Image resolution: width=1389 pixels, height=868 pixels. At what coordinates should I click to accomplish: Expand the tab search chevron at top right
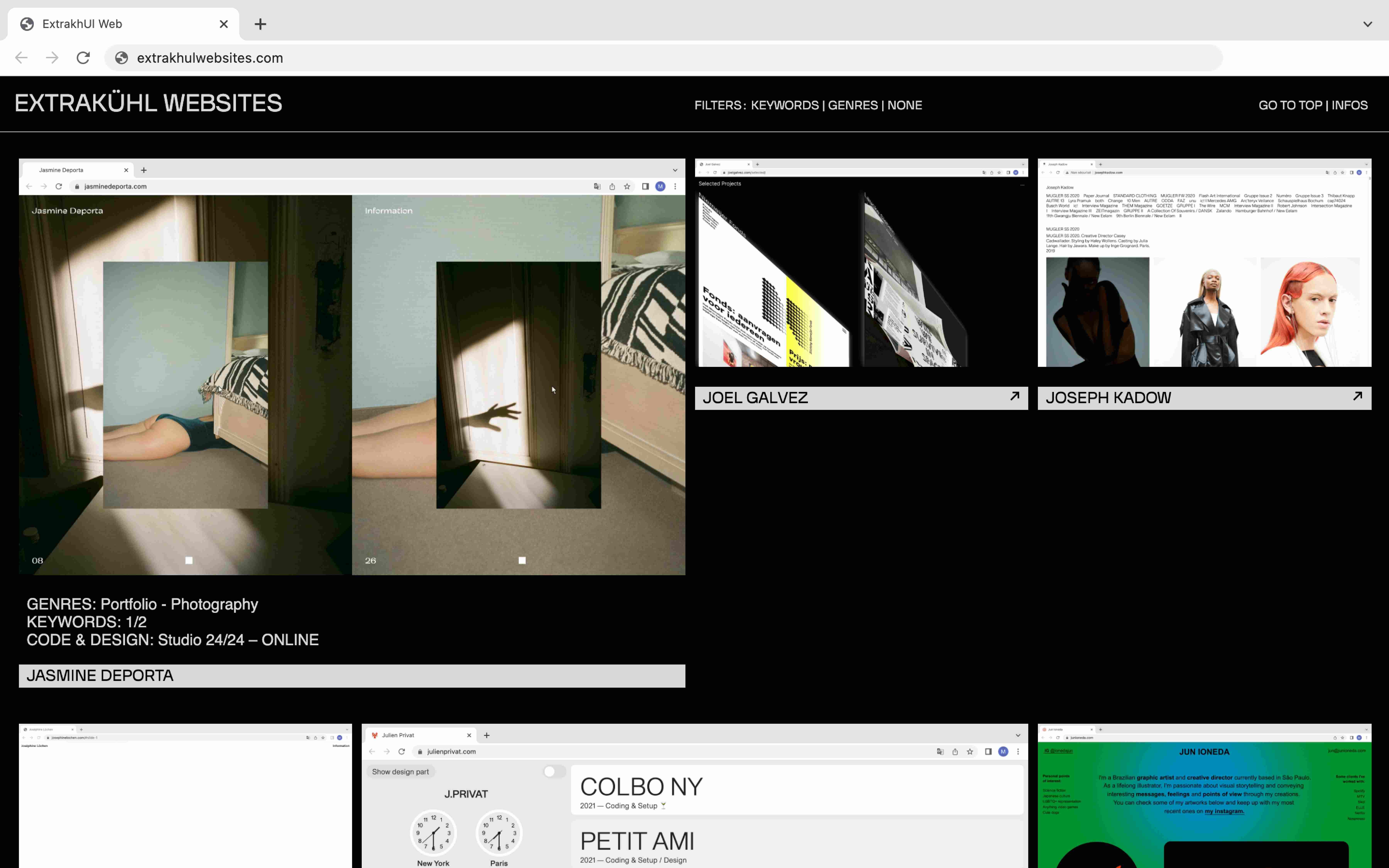1368,24
